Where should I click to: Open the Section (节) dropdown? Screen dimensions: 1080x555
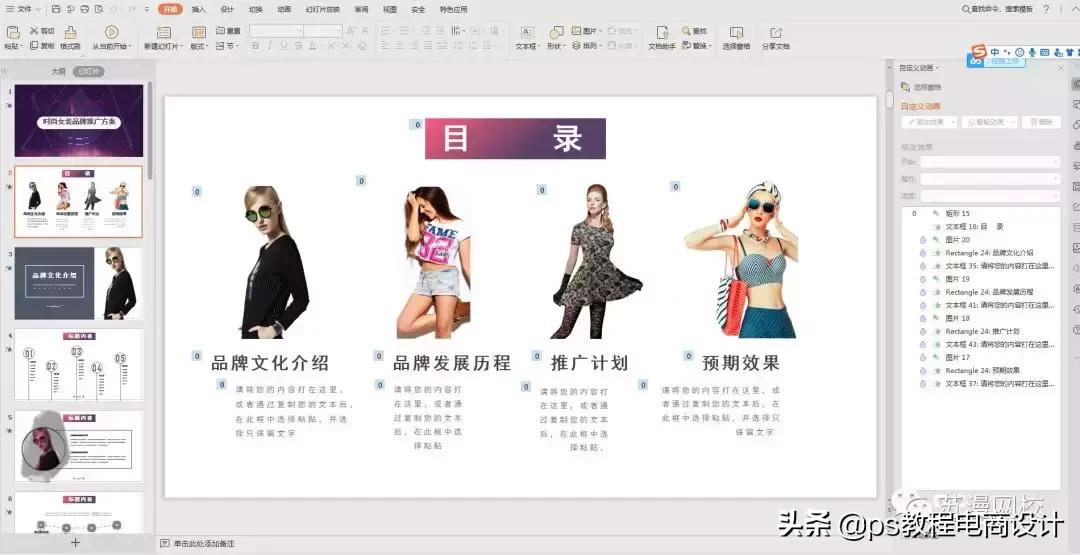228,46
